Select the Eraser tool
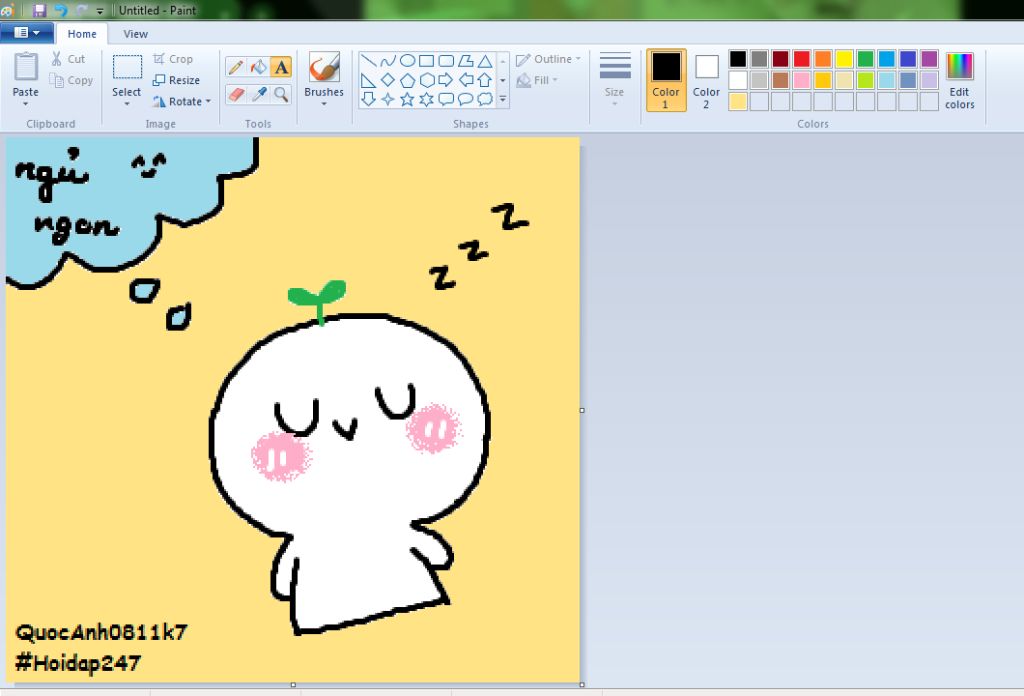1024x696 pixels. (x=236, y=95)
